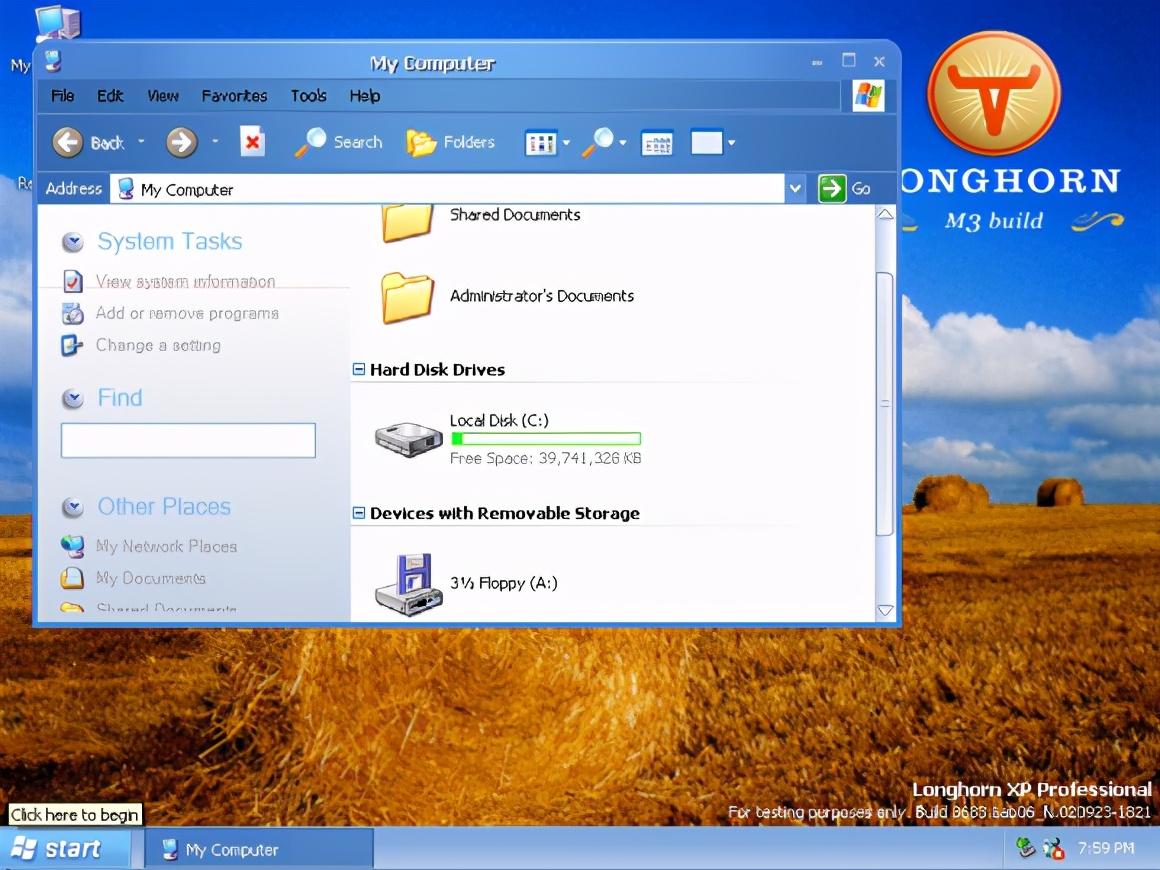Open Search from the toolbar
The width and height of the screenshot is (1160, 870).
pyautogui.click(x=338, y=142)
